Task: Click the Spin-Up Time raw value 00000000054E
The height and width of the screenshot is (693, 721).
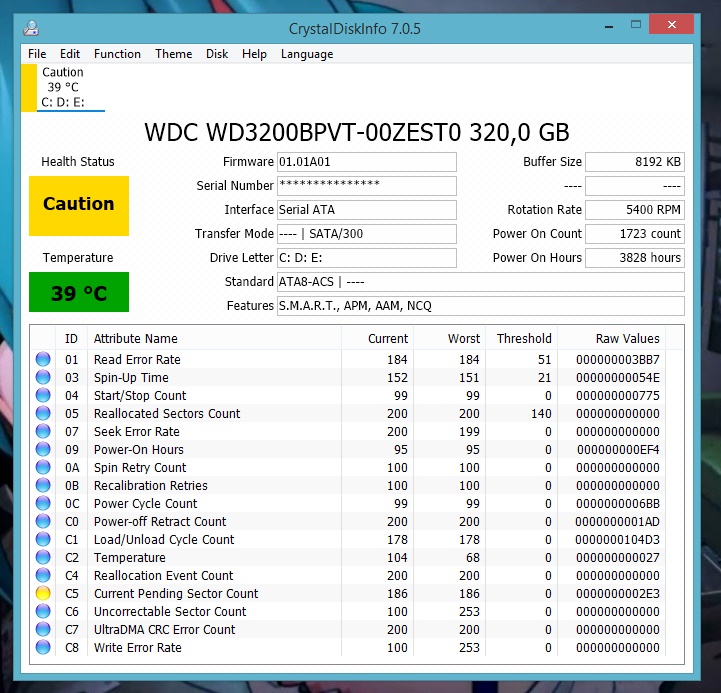Action: click(x=618, y=377)
